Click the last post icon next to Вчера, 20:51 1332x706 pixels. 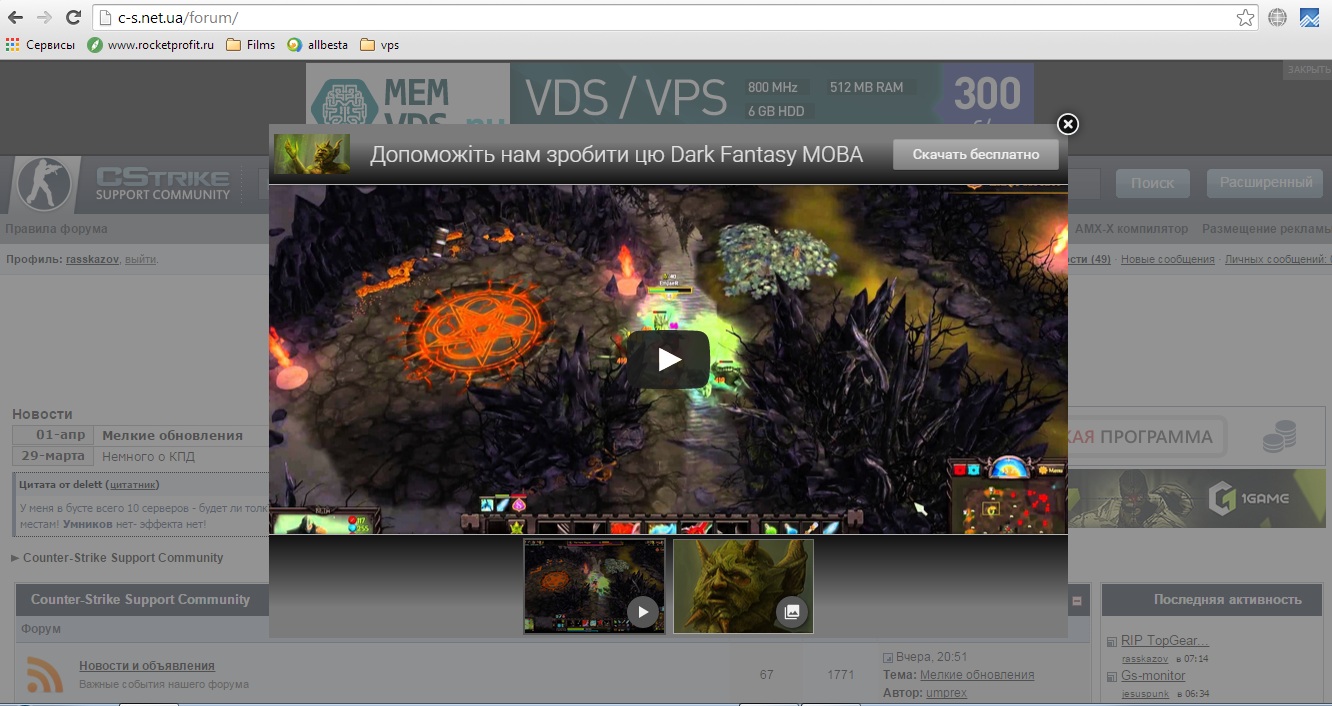[x=887, y=658]
